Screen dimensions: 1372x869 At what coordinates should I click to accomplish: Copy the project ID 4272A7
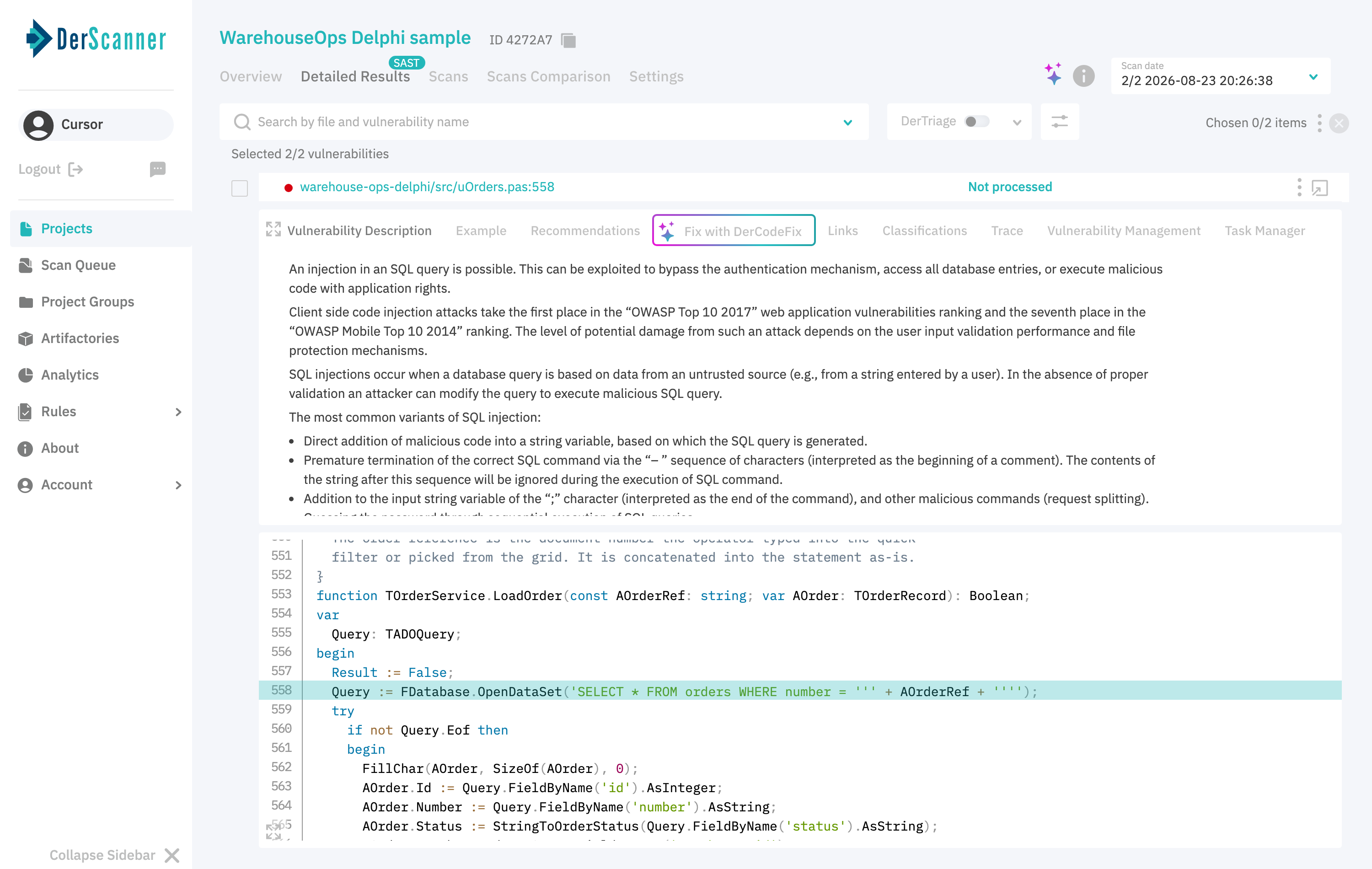coord(568,40)
